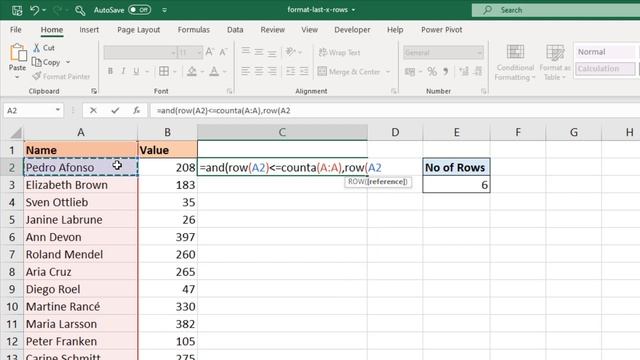This screenshot has height=360, width=640.
Task: Select the Normal cell style
Action: [x=605, y=52]
